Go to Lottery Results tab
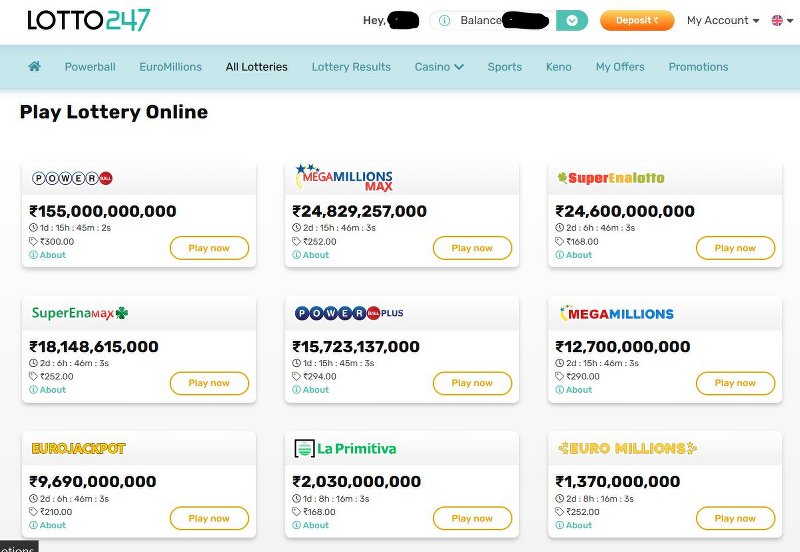 pyautogui.click(x=351, y=67)
